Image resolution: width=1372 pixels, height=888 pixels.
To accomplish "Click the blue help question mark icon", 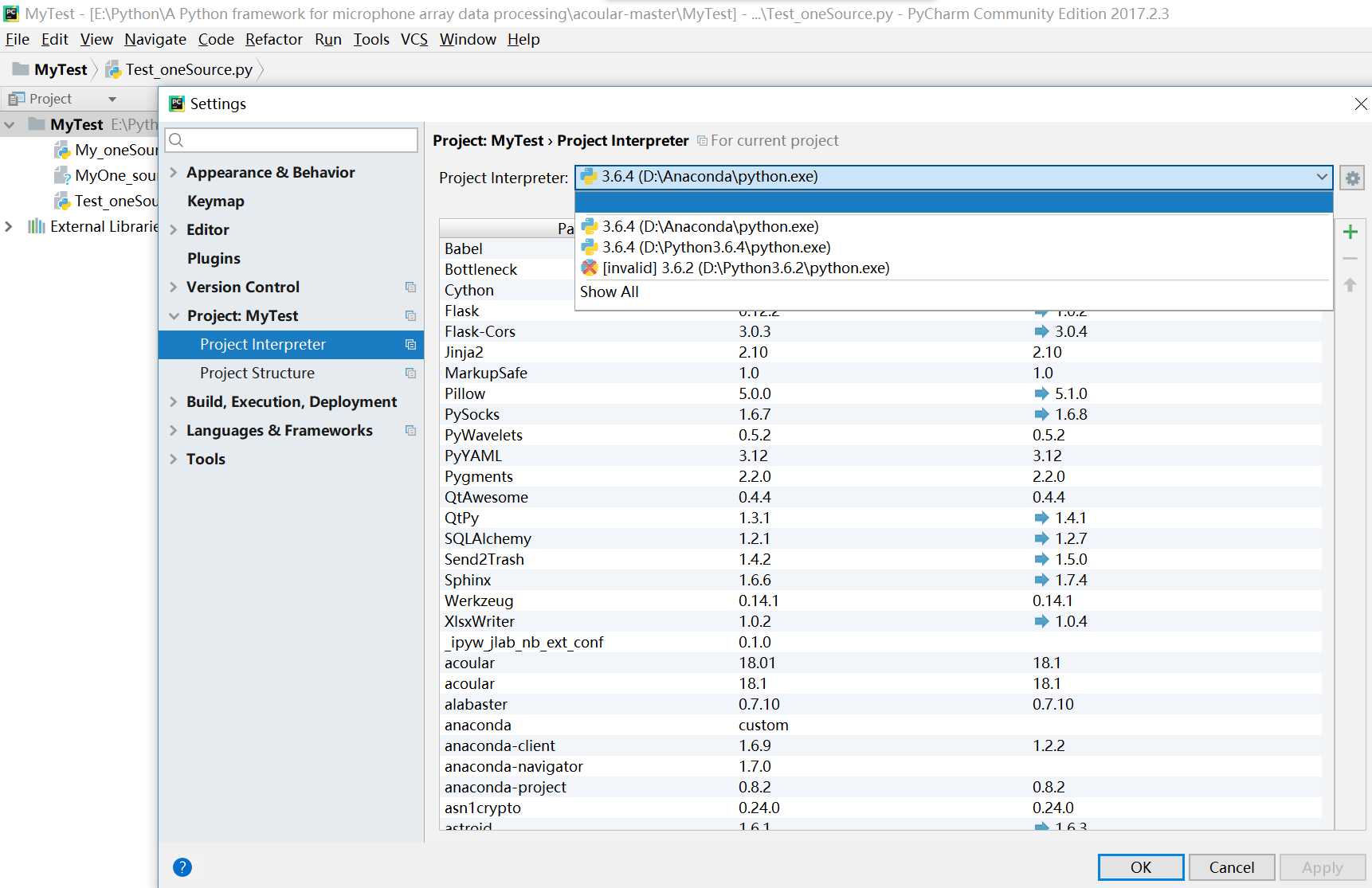I will 182,867.
